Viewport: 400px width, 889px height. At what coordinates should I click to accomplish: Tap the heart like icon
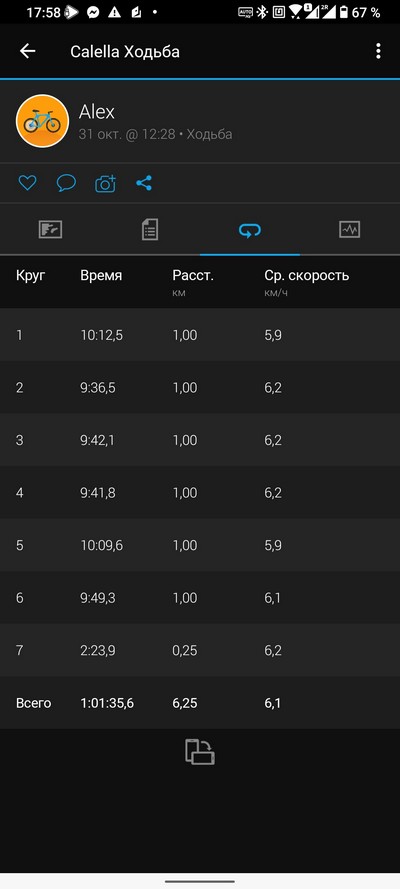coord(27,183)
